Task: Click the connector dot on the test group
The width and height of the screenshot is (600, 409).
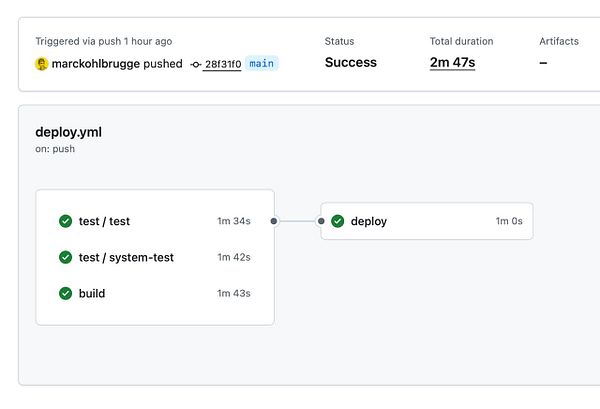Action: (x=274, y=221)
